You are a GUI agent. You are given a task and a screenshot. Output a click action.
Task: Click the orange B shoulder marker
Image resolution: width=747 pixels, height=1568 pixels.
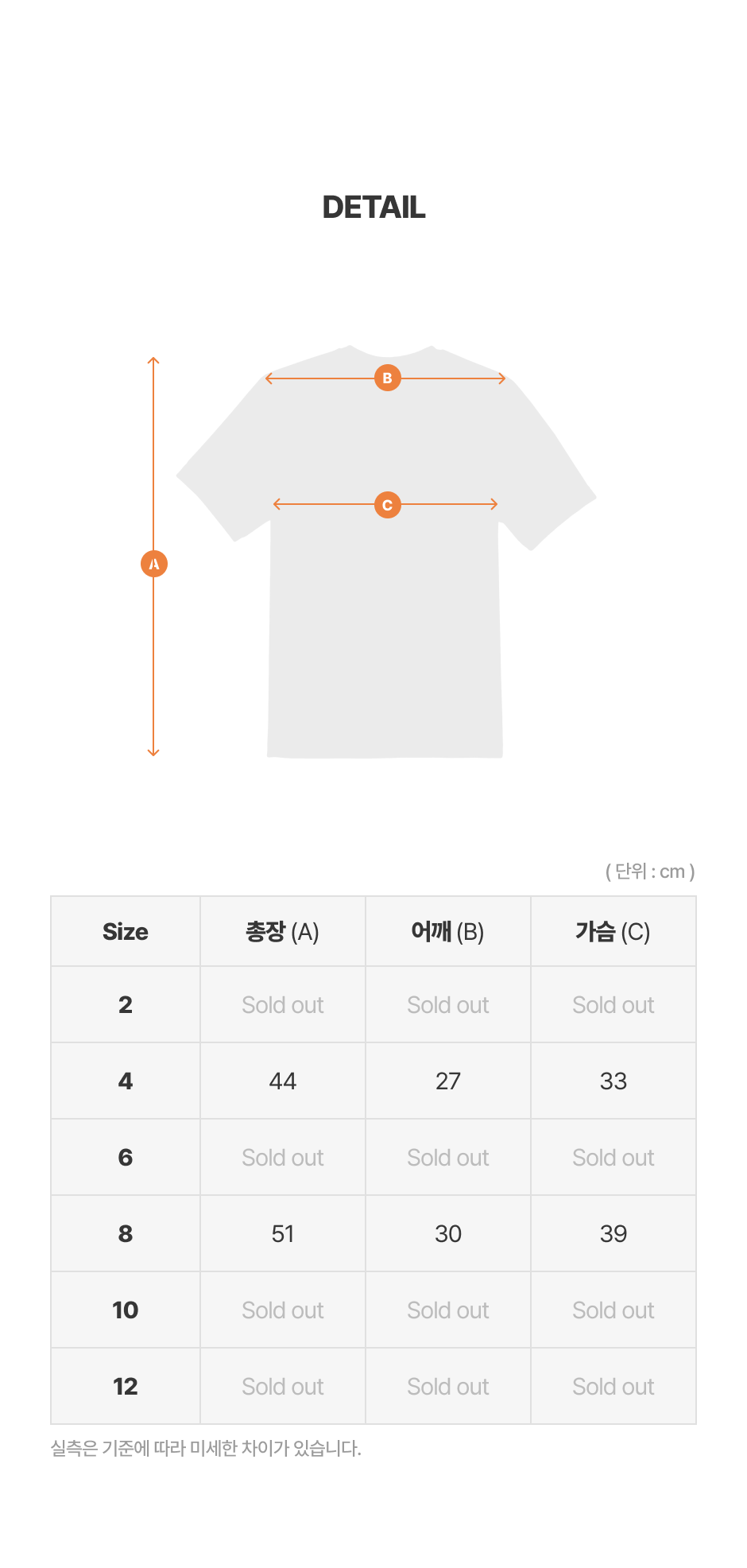[388, 378]
